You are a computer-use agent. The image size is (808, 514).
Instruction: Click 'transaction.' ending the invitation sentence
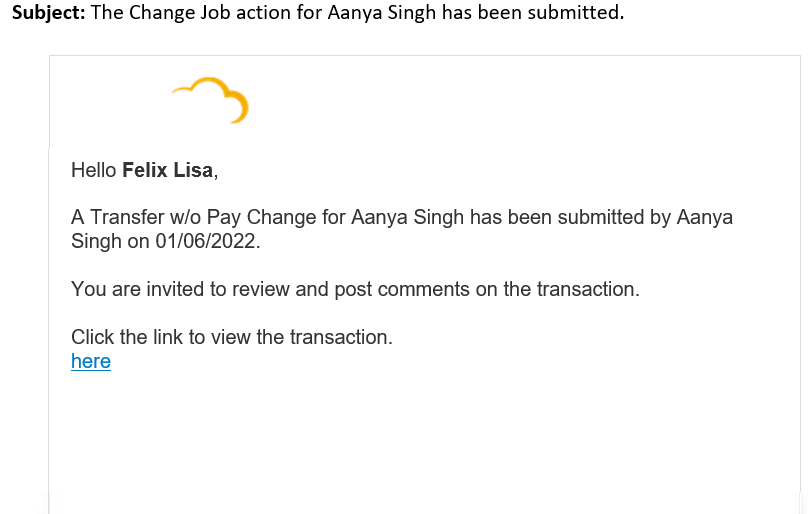(588, 289)
